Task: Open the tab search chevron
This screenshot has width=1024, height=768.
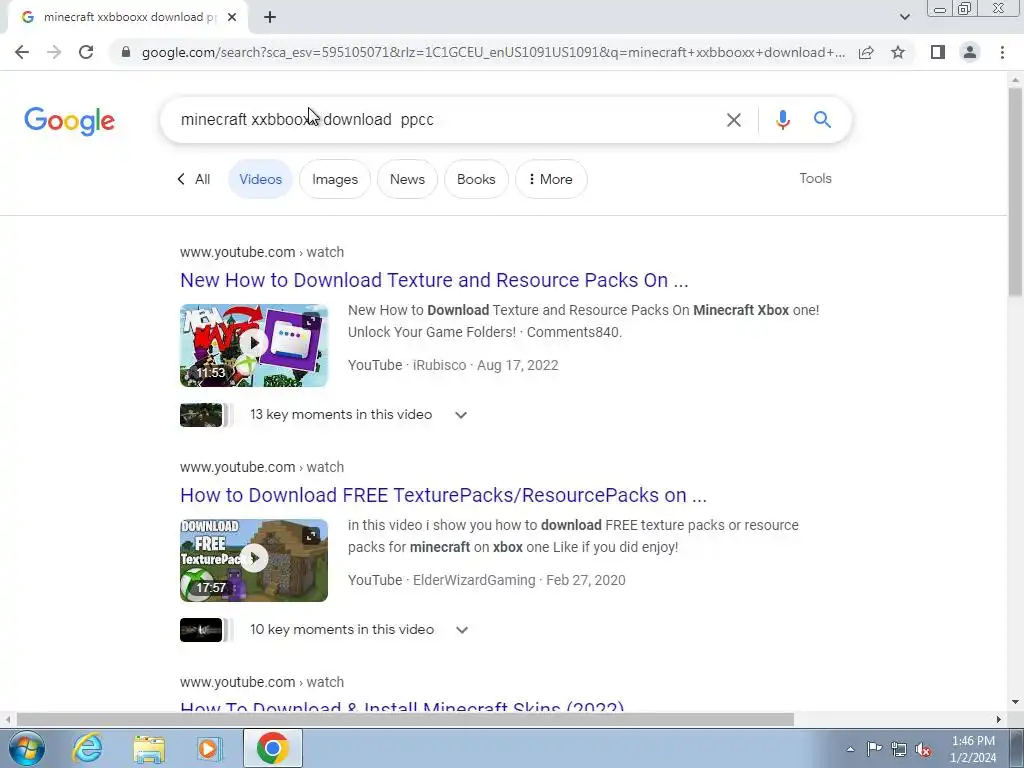Action: 904,18
